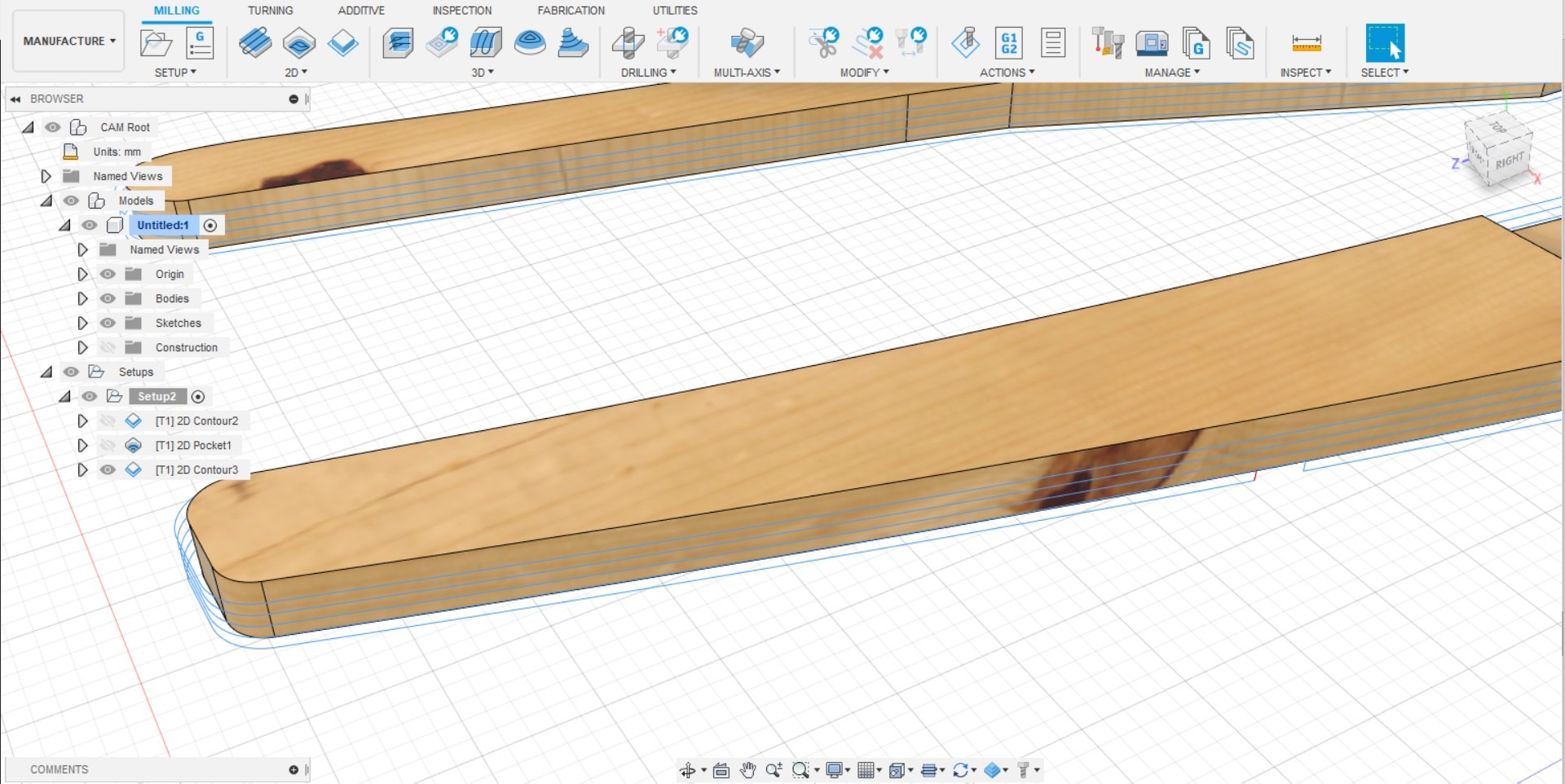Viewport: 1565px width, 784px height.
Task: Click the Trim scissors icon in Modify
Action: tap(823, 42)
